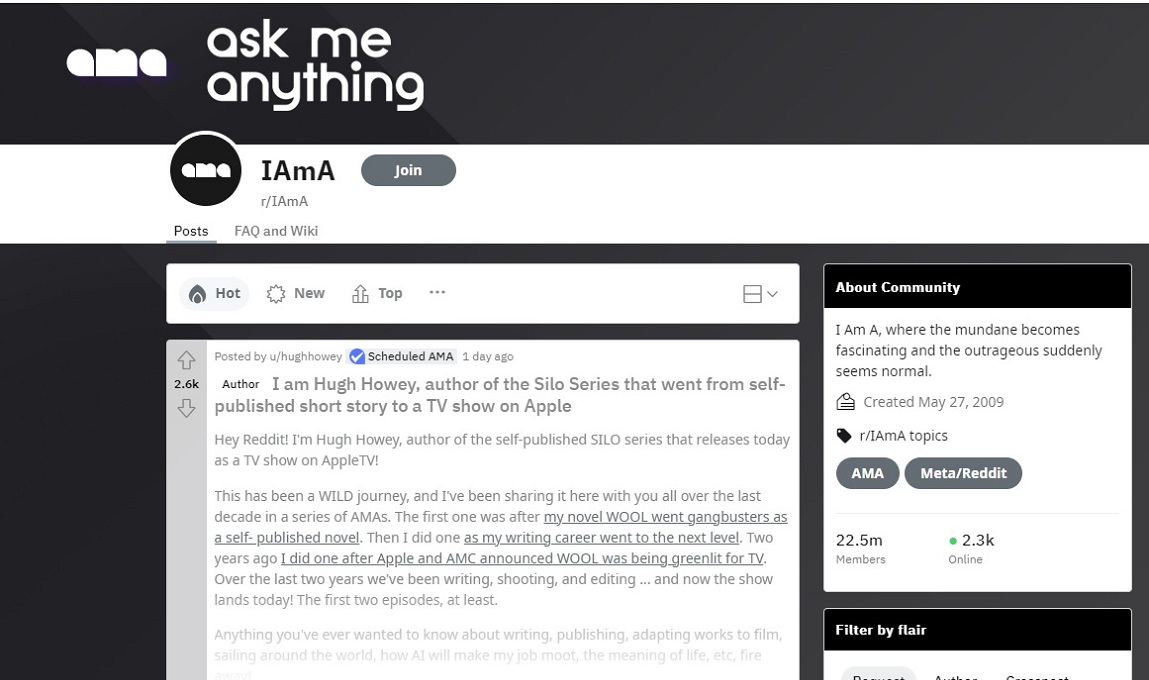Open the post layout view dropdown
The height and width of the screenshot is (680, 1149).
click(760, 293)
